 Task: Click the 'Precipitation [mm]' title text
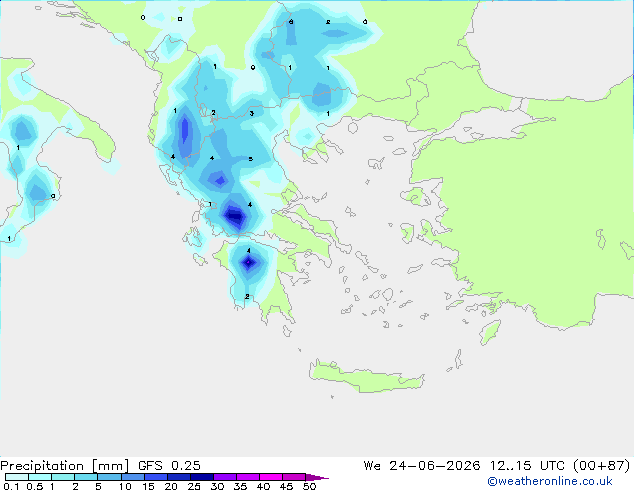[65, 466]
